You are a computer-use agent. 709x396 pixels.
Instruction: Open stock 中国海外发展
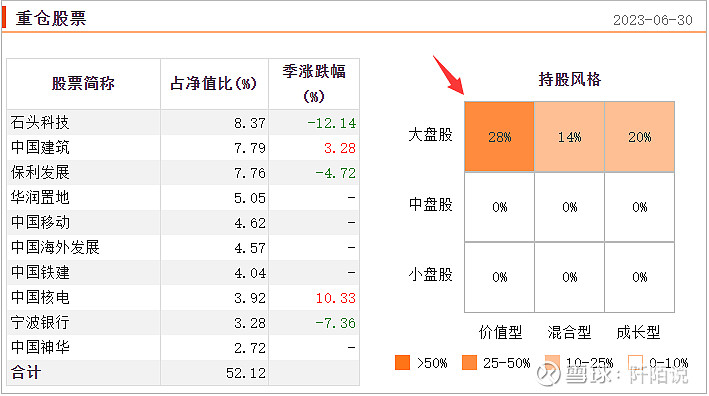coord(55,247)
